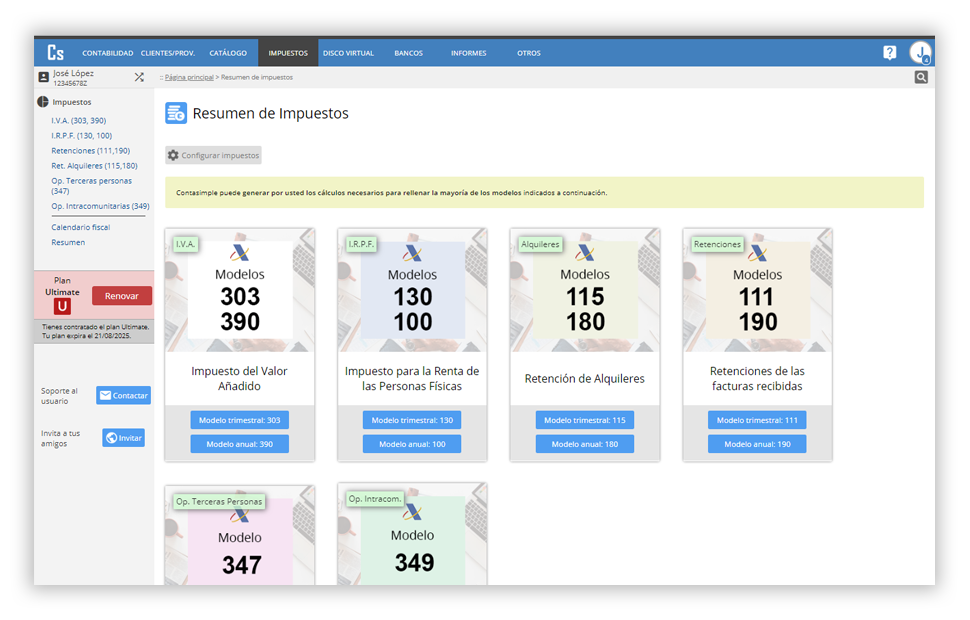
Task: Click the switch company shuffle icon
Action: coord(139,77)
